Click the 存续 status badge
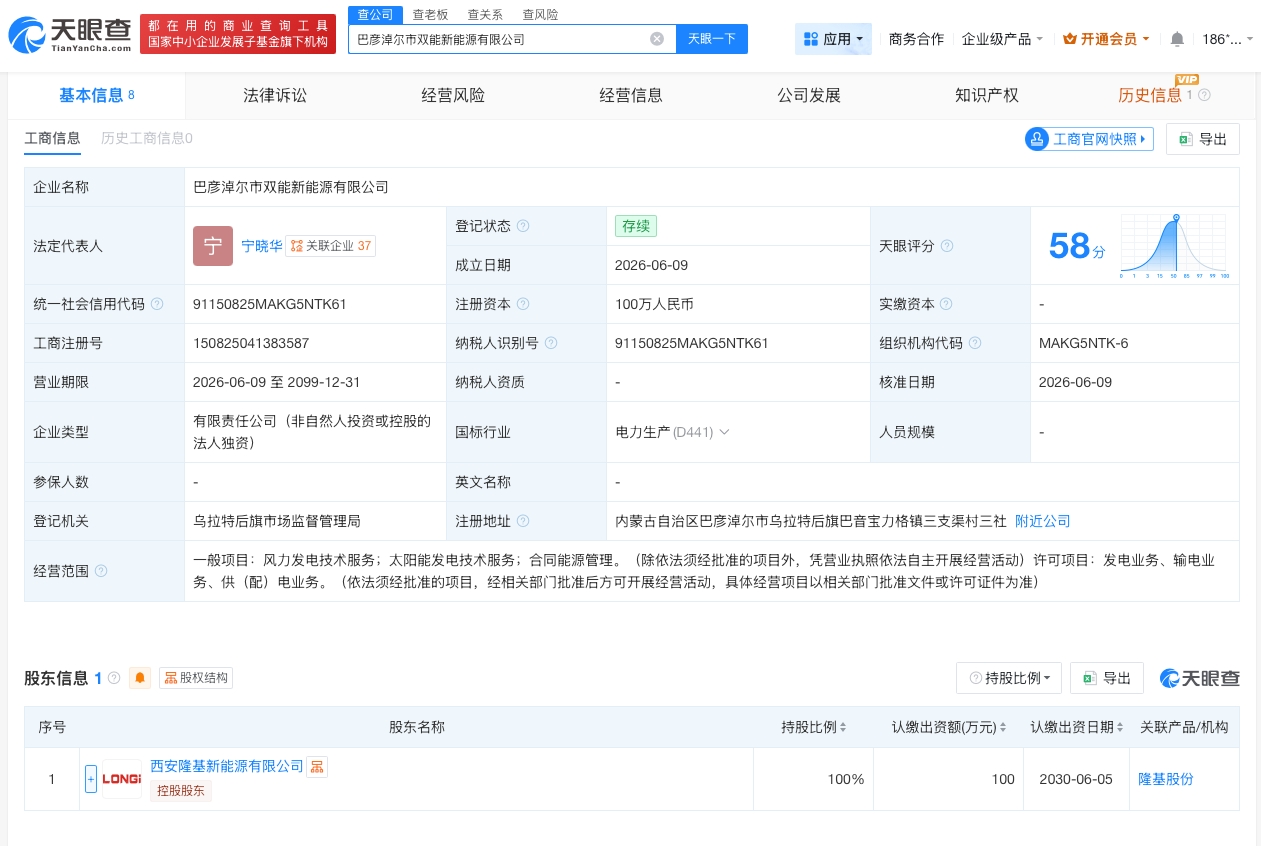1261x846 pixels. pyautogui.click(x=636, y=226)
